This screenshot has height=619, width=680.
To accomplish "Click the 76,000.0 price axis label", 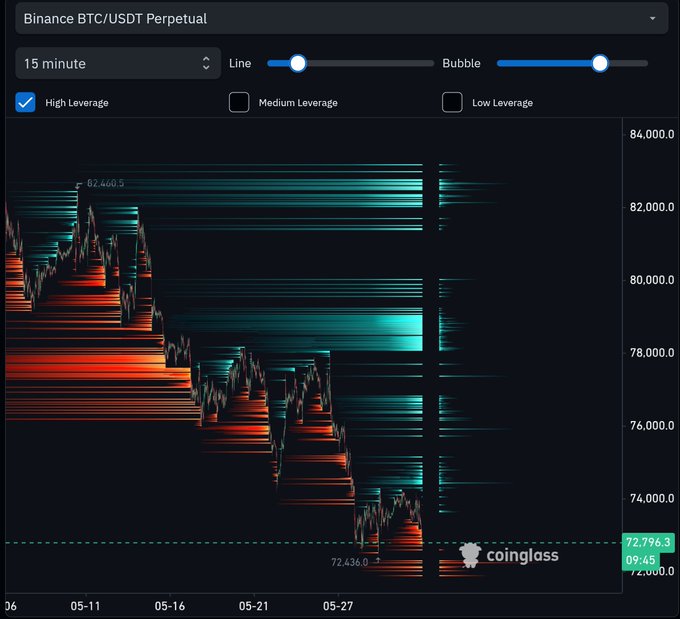I will (652, 425).
